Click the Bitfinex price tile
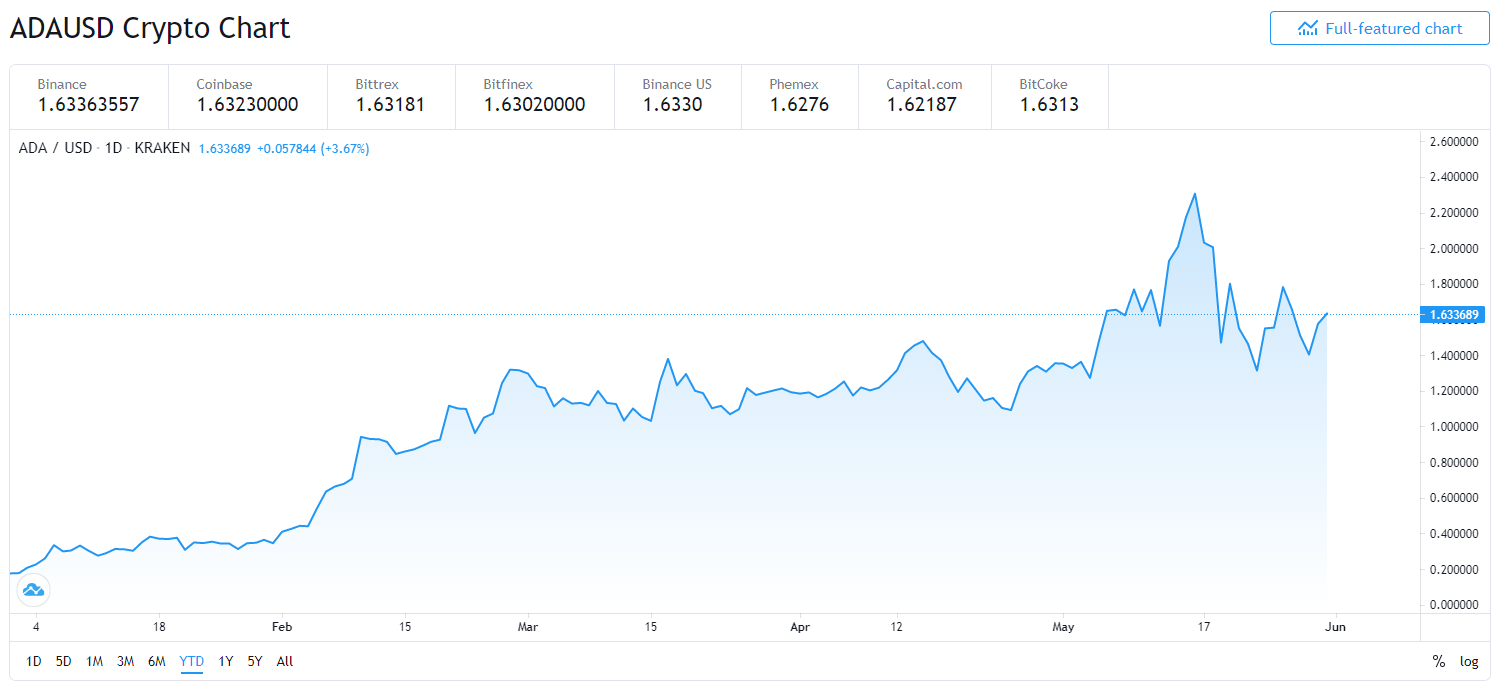Image resolution: width=1497 pixels, height=686 pixels. coord(534,96)
